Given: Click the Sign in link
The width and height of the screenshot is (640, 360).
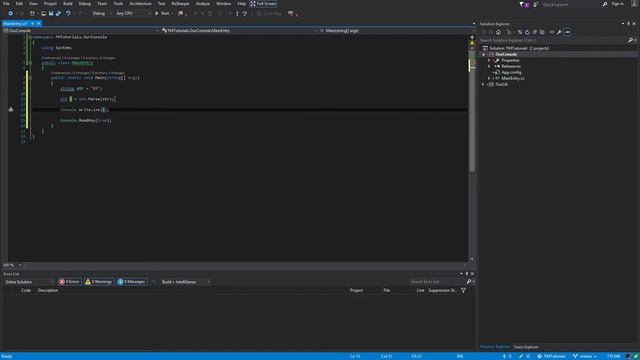Looking at the screenshot, I should pos(618,4).
